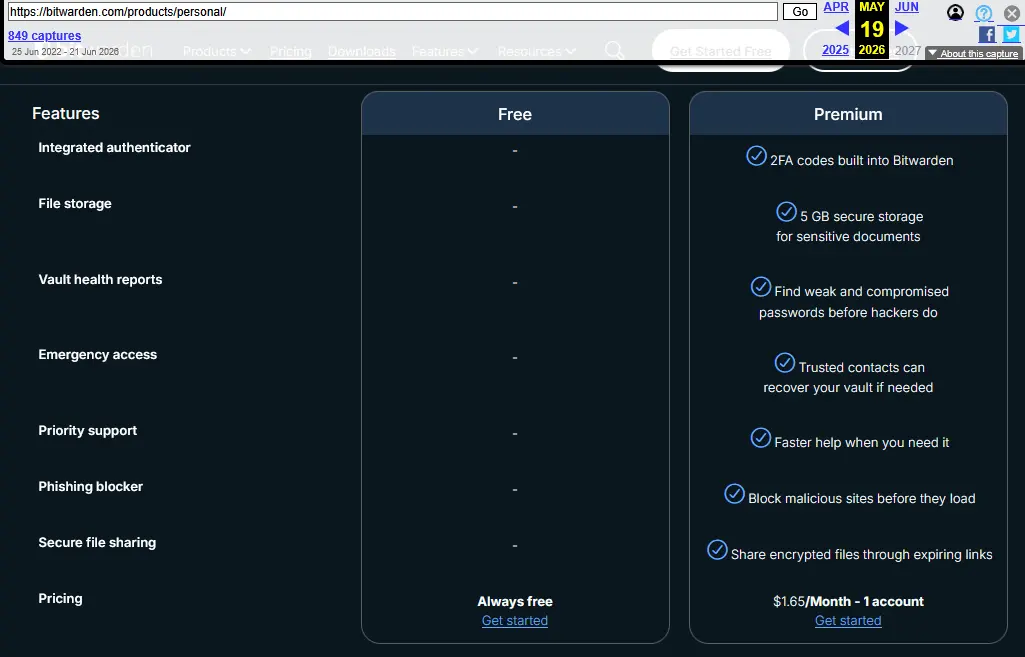Click the Emergency access feature label
The height and width of the screenshot is (657, 1025).
tap(97, 354)
